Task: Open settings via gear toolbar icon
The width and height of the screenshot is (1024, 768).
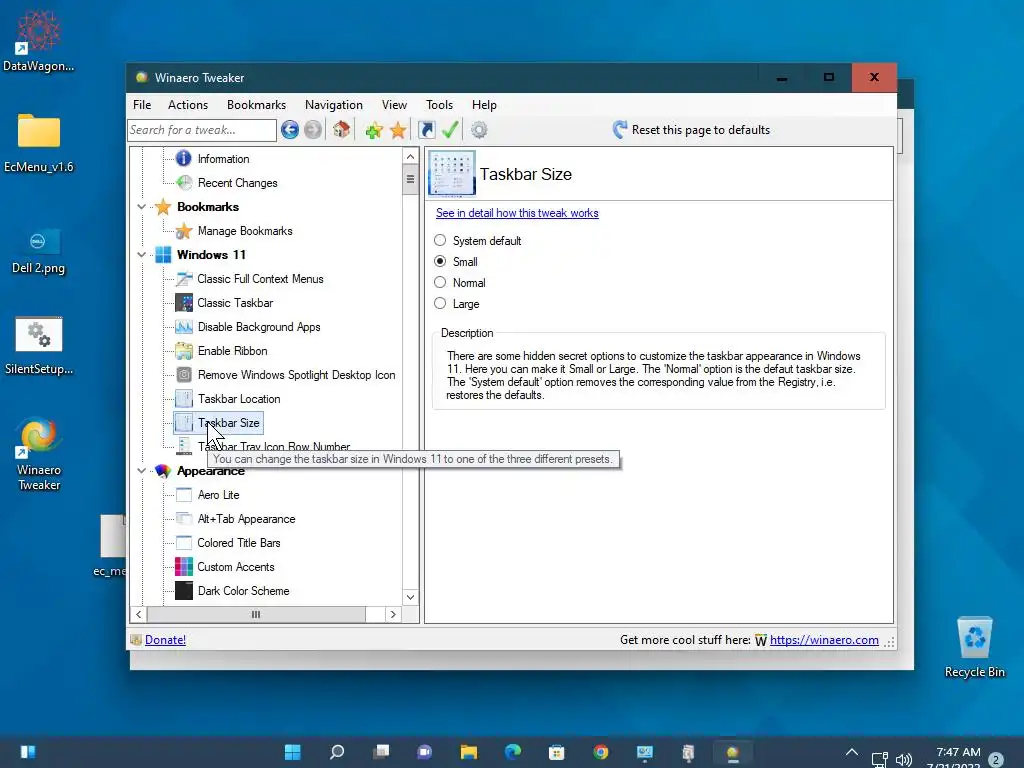Action: click(x=479, y=130)
